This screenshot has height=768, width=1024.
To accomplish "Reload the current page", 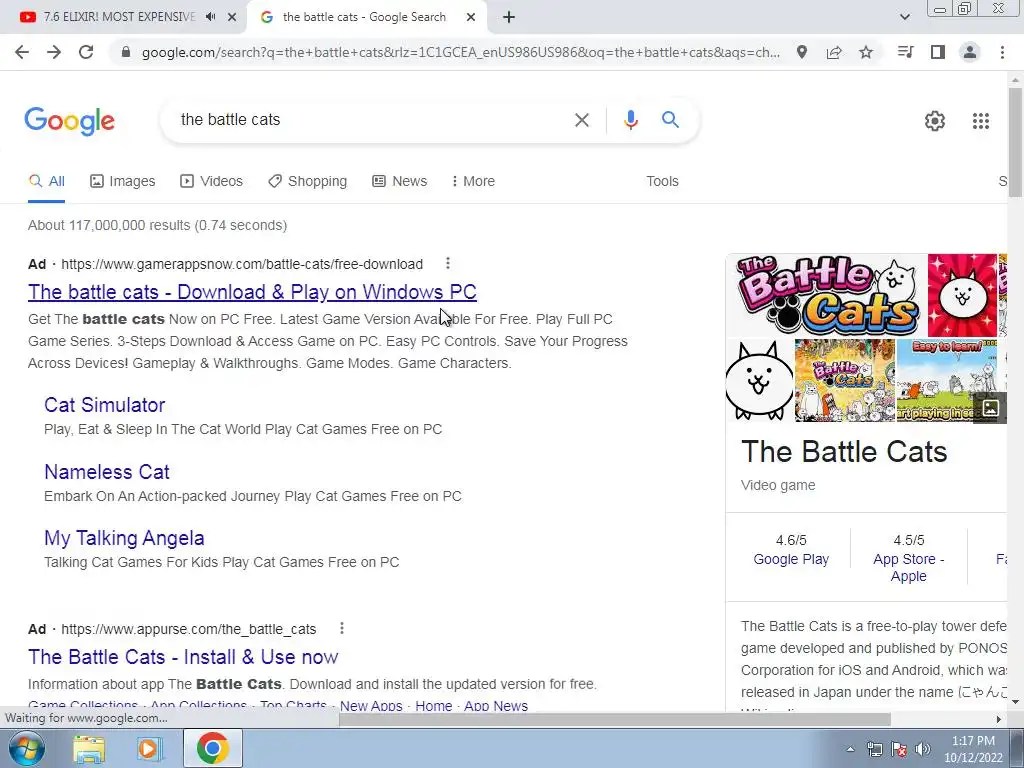I will click(x=86, y=52).
